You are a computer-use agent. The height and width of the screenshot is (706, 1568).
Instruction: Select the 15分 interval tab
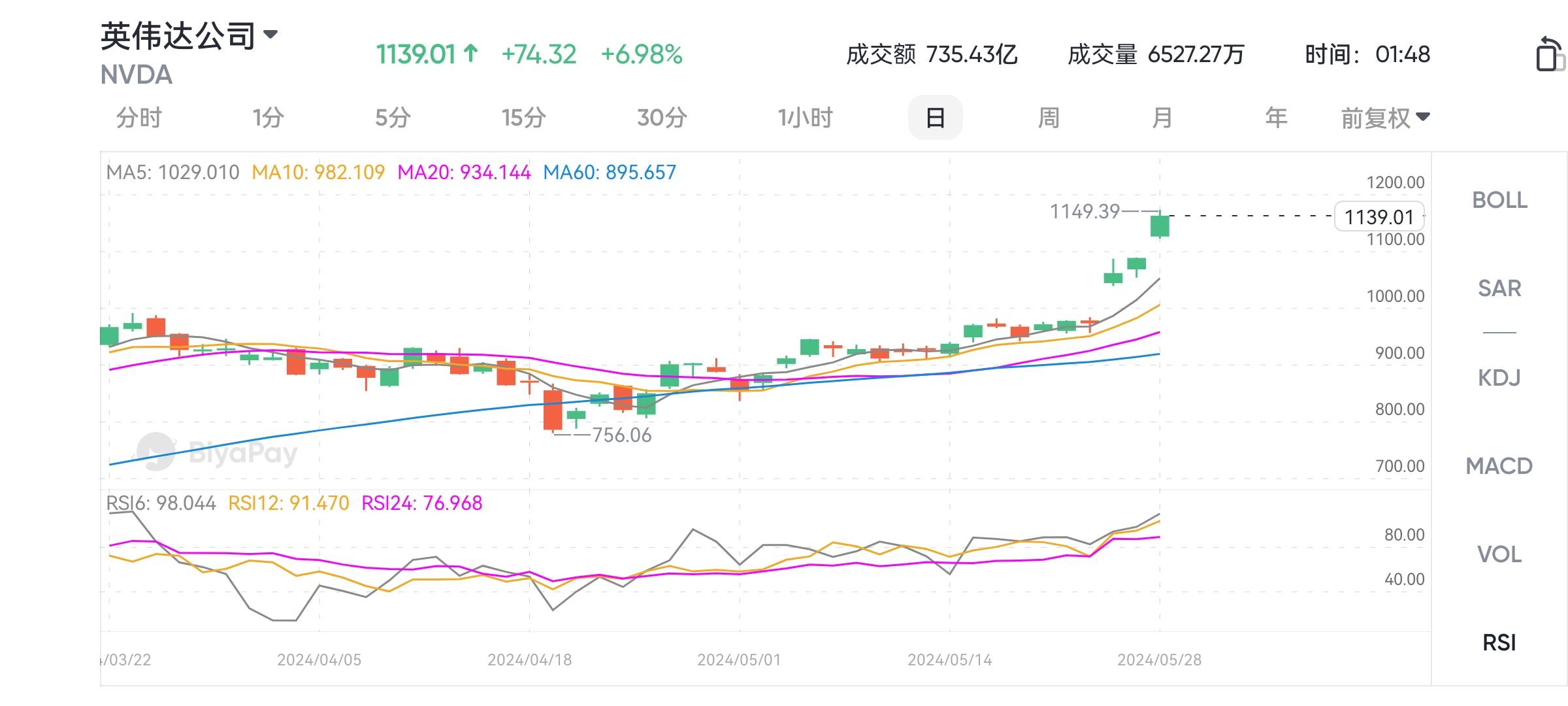click(524, 118)
